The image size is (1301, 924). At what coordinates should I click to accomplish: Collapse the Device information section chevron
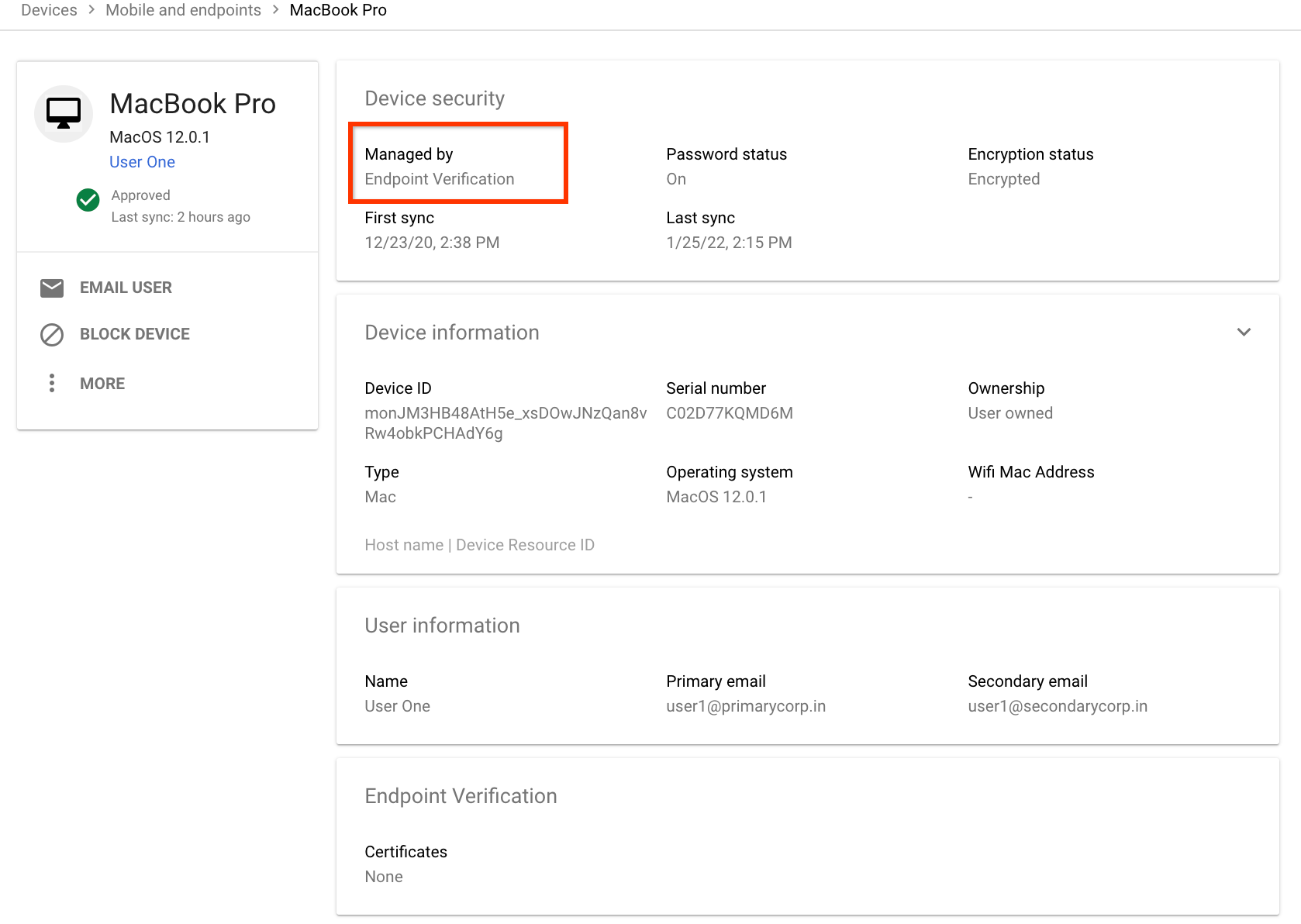[x=1244, y=333]
